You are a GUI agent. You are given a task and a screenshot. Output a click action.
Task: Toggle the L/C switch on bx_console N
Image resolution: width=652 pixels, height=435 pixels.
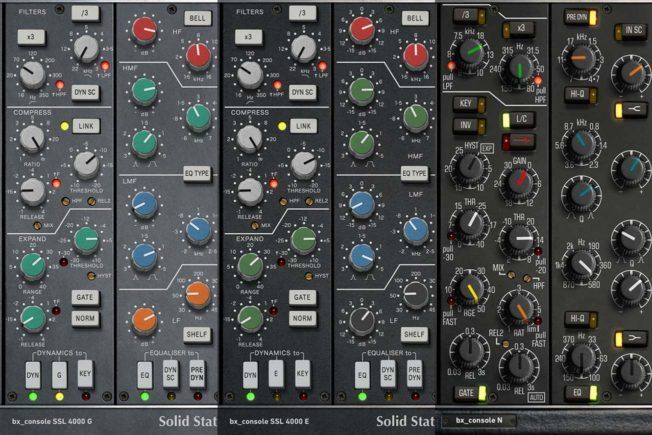pyautogui.click(x=518, y=120)
